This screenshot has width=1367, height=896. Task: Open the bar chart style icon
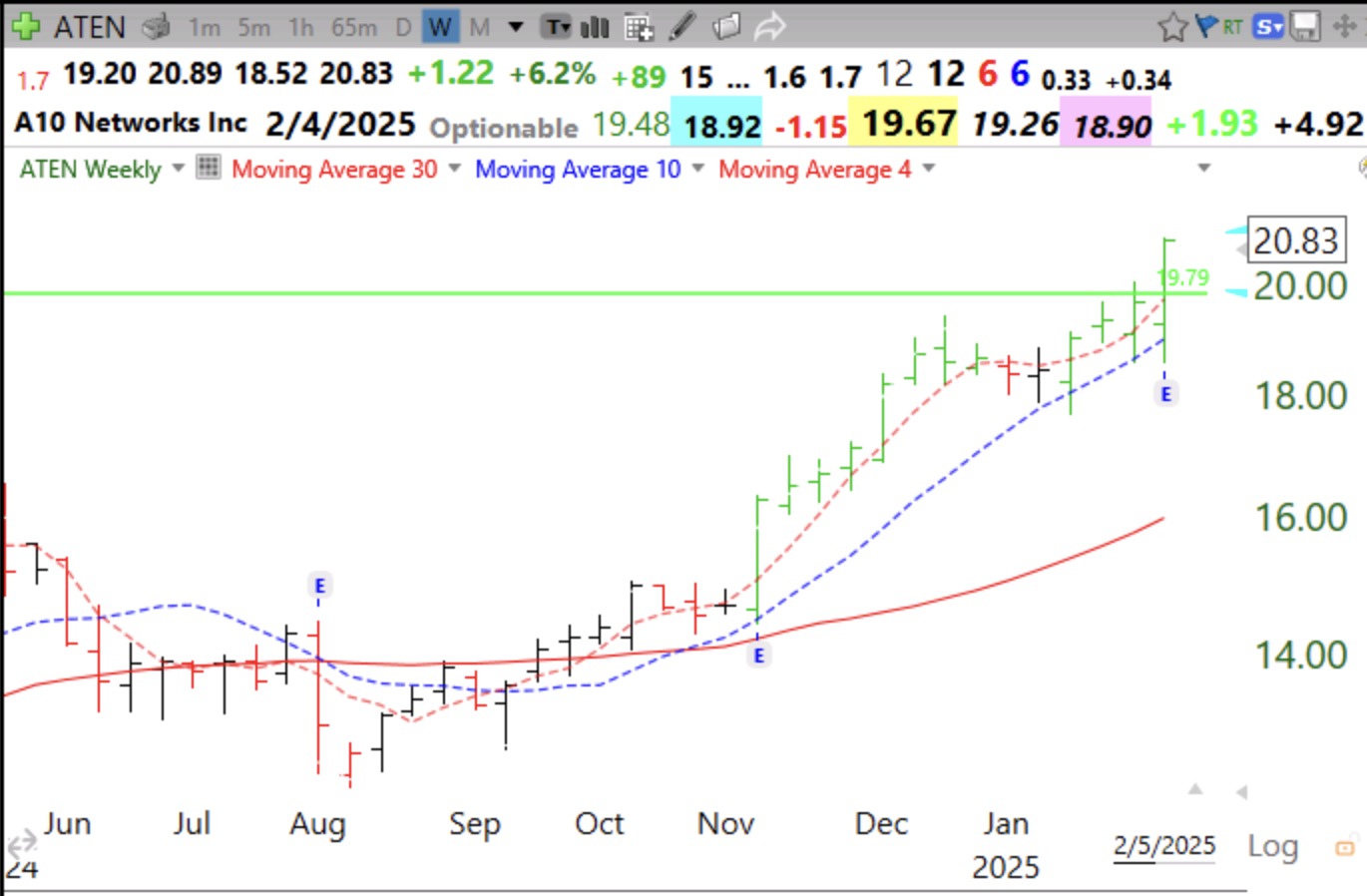tap(595, 27)
